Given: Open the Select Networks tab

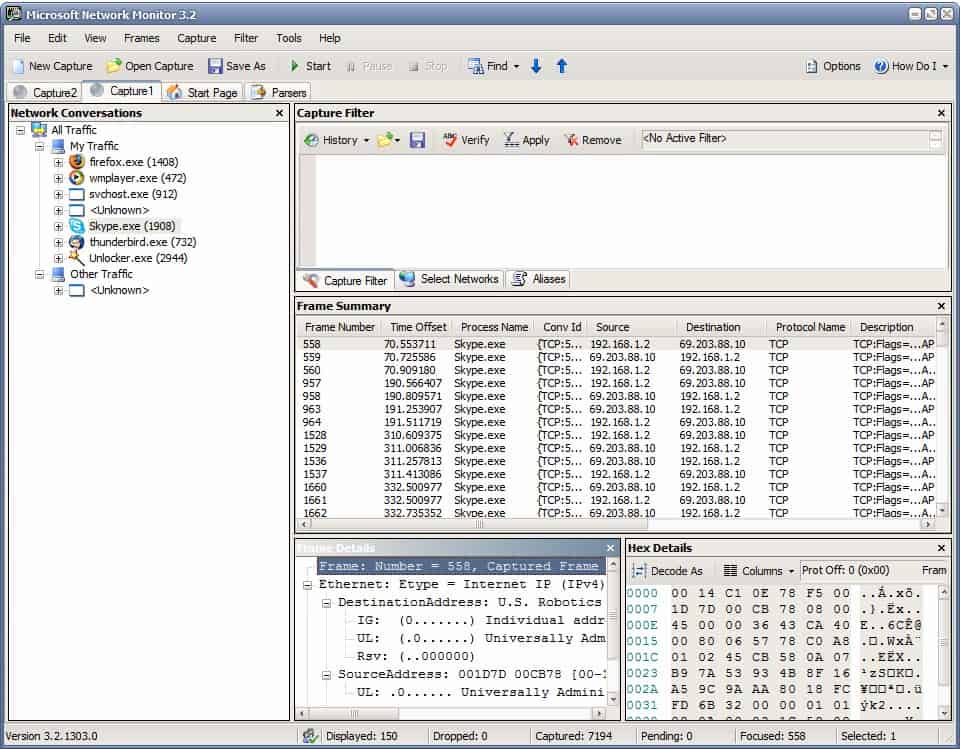Looking at the screenshot, I should pos(450,279).
